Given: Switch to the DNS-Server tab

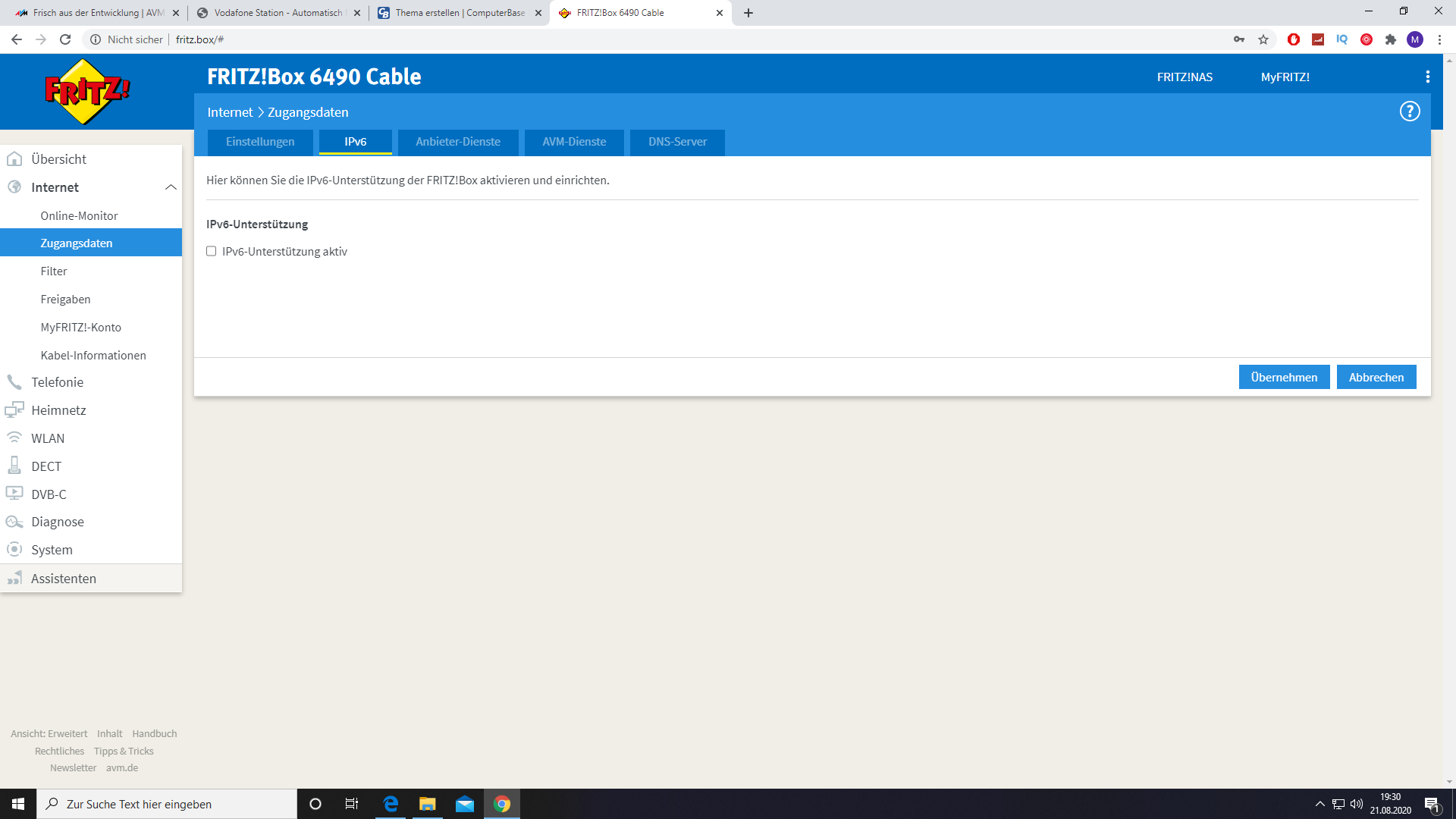Looking at the screenshot, I should (x=677, y=142).
